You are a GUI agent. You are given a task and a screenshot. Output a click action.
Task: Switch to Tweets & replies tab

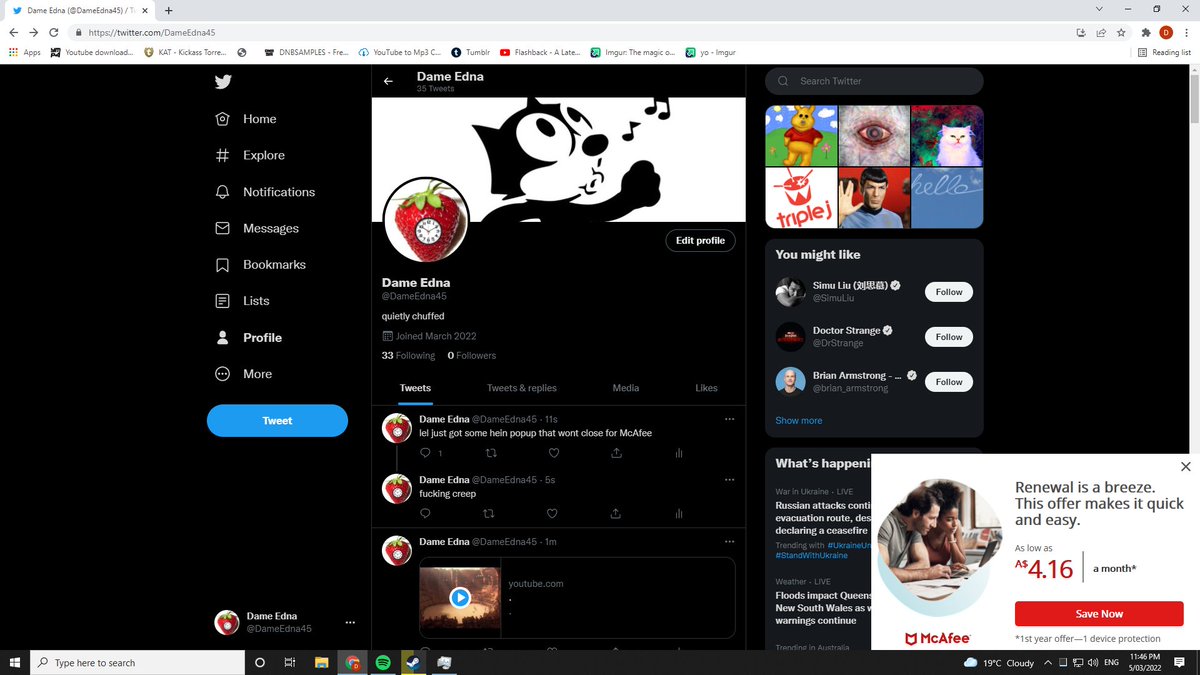(x=522, y=388)
